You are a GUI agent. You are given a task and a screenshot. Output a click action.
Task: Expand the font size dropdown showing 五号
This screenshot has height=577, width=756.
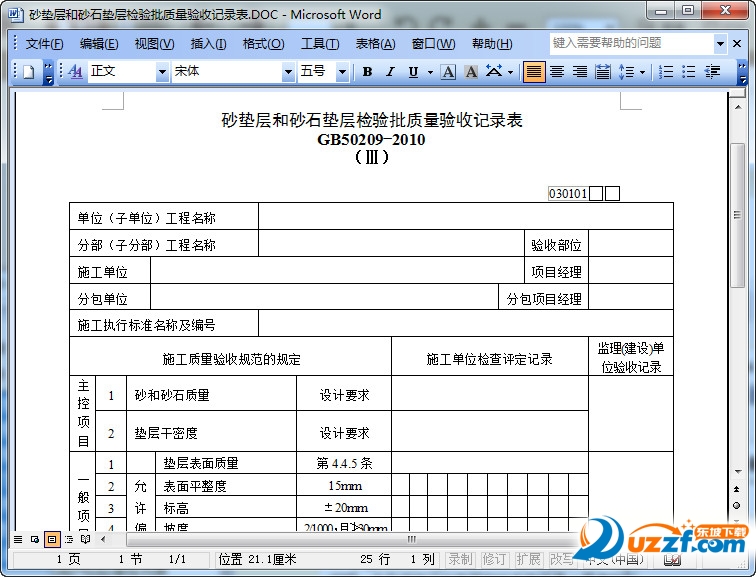(342, 72)
